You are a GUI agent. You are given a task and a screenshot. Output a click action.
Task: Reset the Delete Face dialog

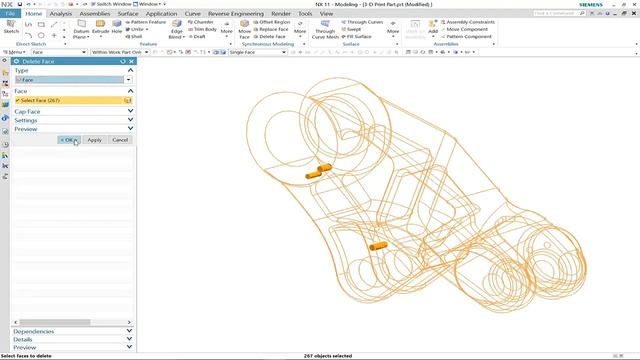pos(123,61)
